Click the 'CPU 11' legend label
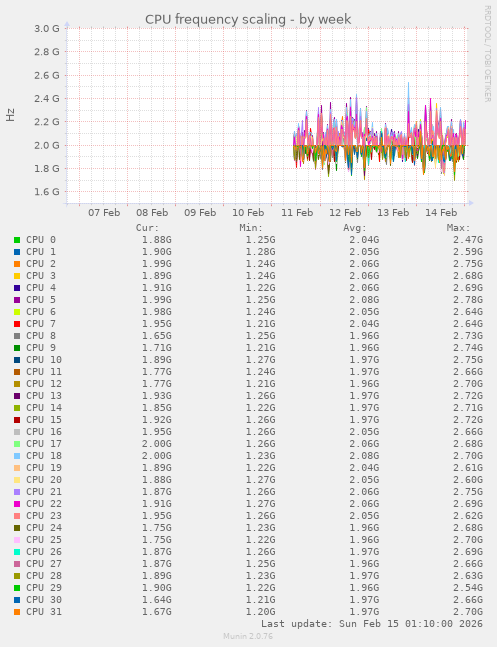Viewport: 497px width, 647px height. 44,371
